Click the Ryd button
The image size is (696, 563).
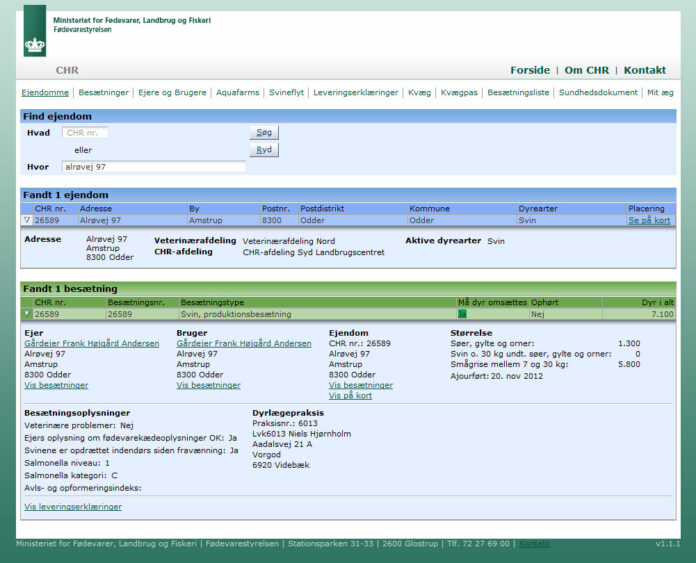[x=264, y=150]
